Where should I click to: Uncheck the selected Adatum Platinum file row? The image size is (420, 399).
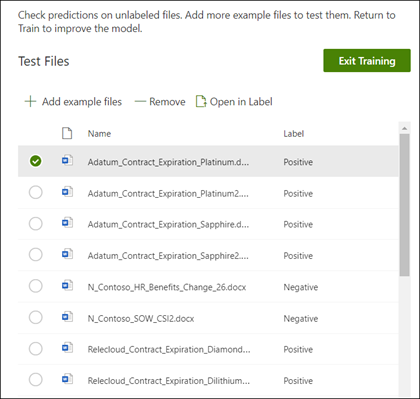click(35, 161)
